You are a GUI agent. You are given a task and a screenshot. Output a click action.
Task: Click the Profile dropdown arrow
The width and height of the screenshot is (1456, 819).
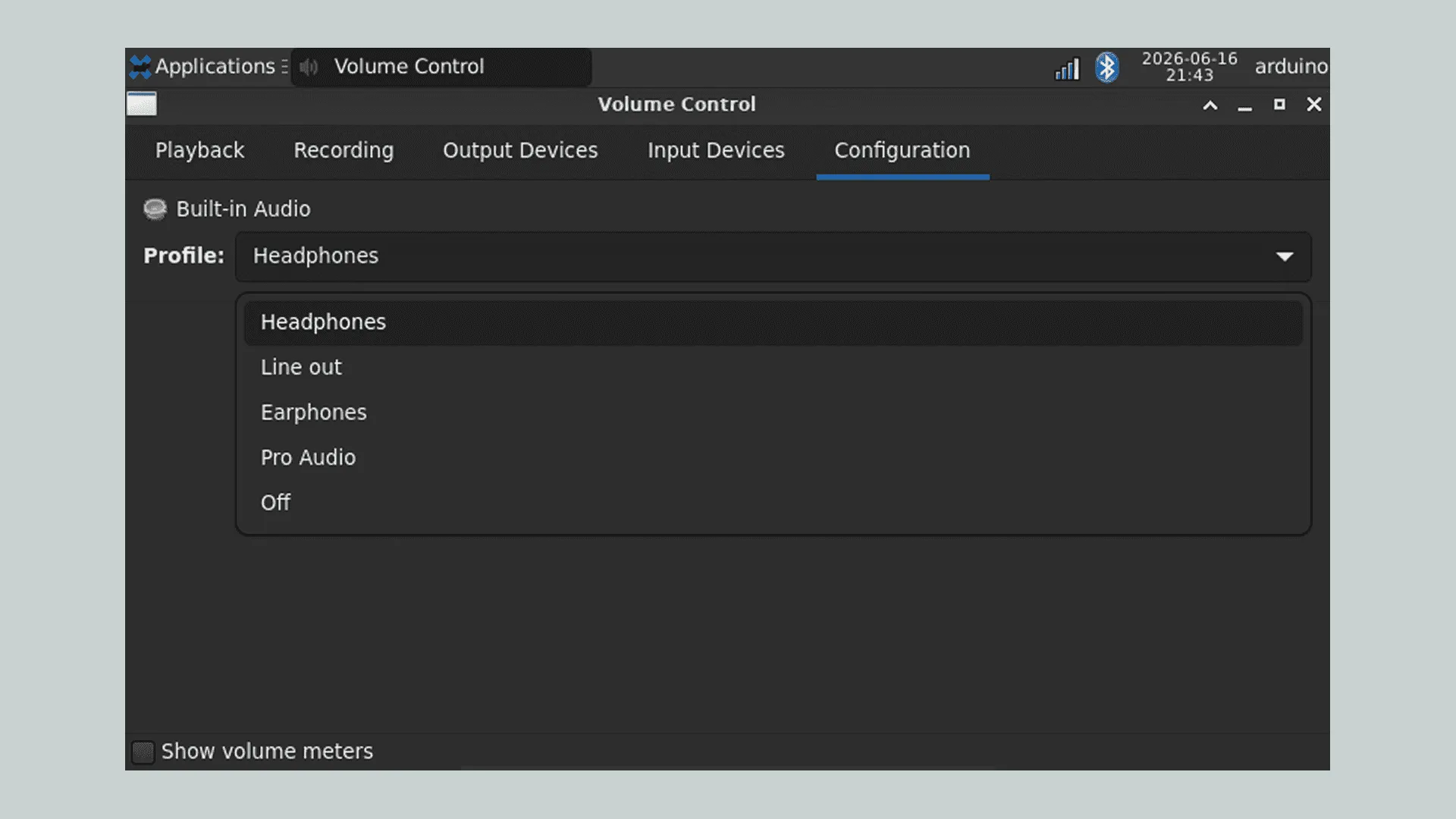click(x=1284, y=256)
